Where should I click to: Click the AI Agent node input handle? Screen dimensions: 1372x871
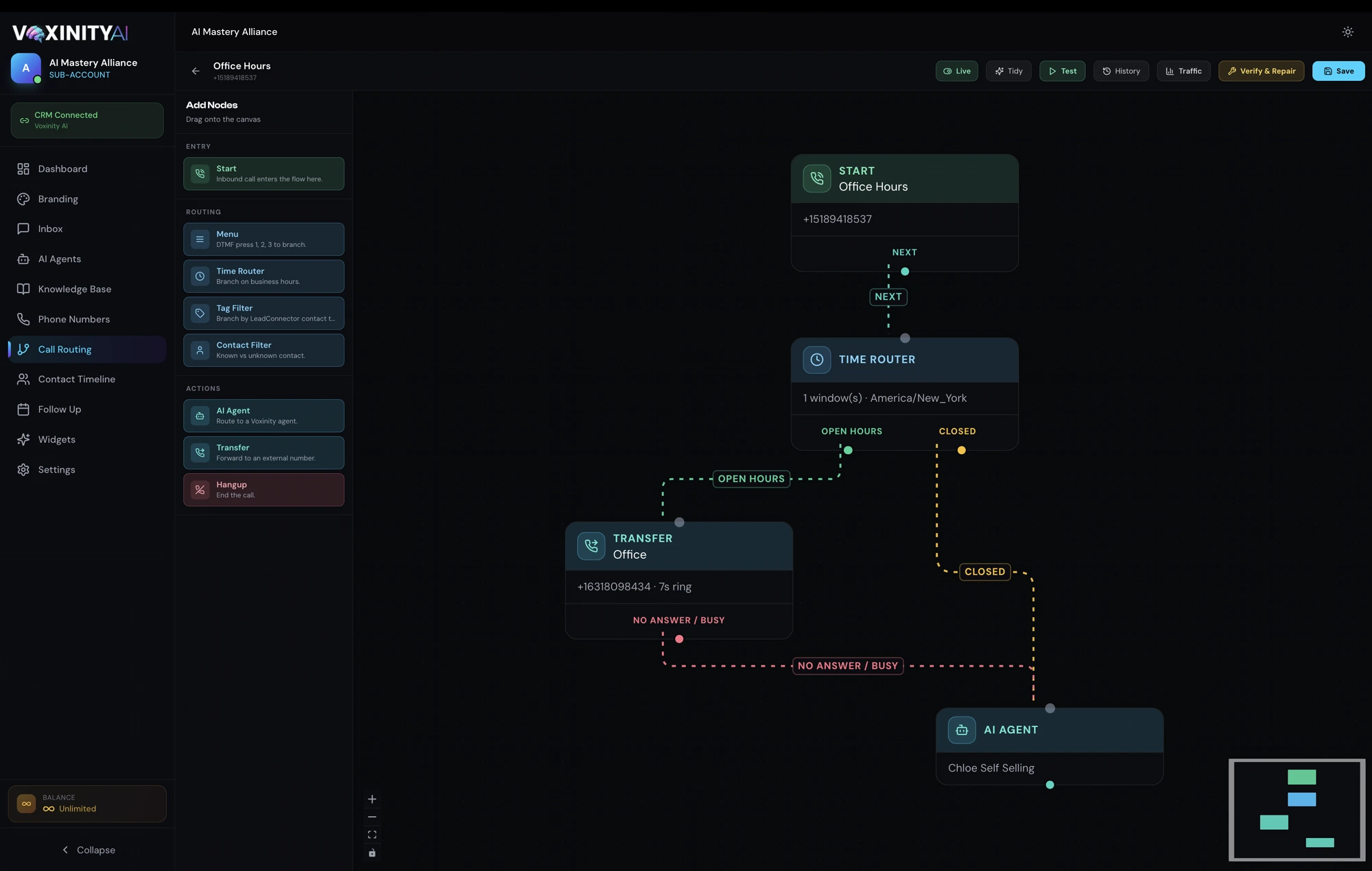point(1050,708)
